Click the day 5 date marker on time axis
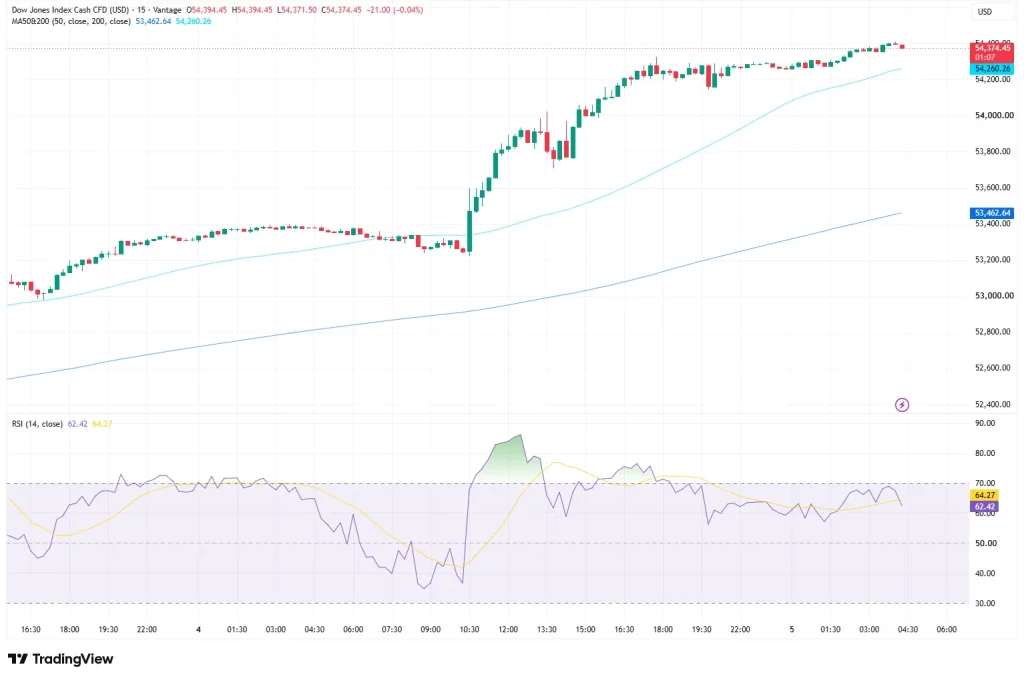Image resolution: width=1024 pixels, height=679 pixels. [x=792, y=629]
